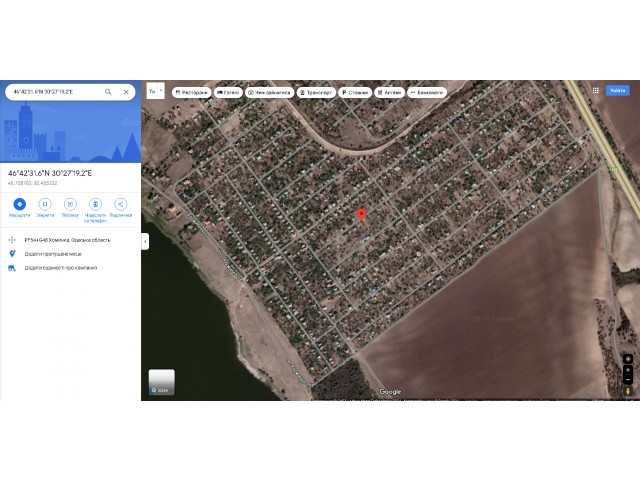
Task: Zoom in with the plus button
Action: tap(628, 370)
